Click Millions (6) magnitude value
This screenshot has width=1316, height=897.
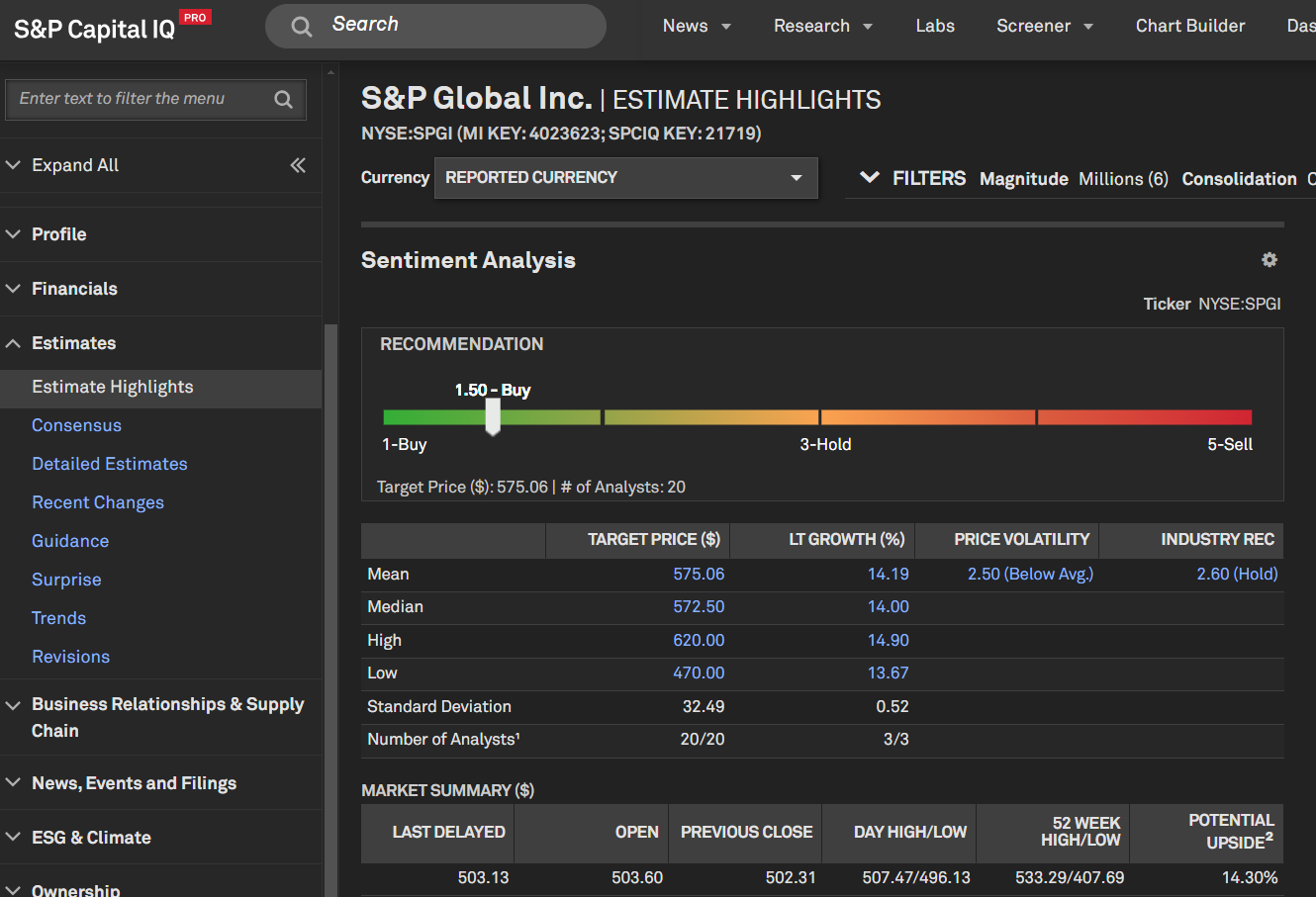tap(1123, 179)
